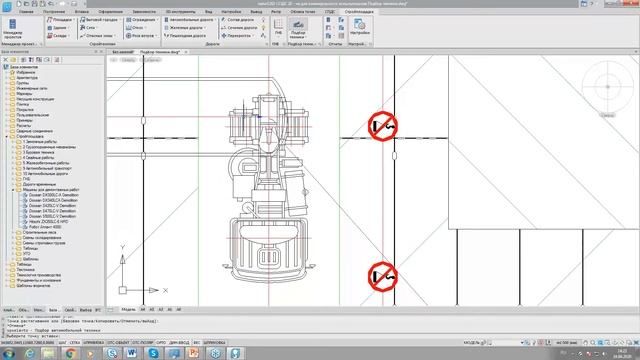640x360 pixels.
Task: Collapse Машины для демонтажных работ folder
Action: tap(13, 190)
